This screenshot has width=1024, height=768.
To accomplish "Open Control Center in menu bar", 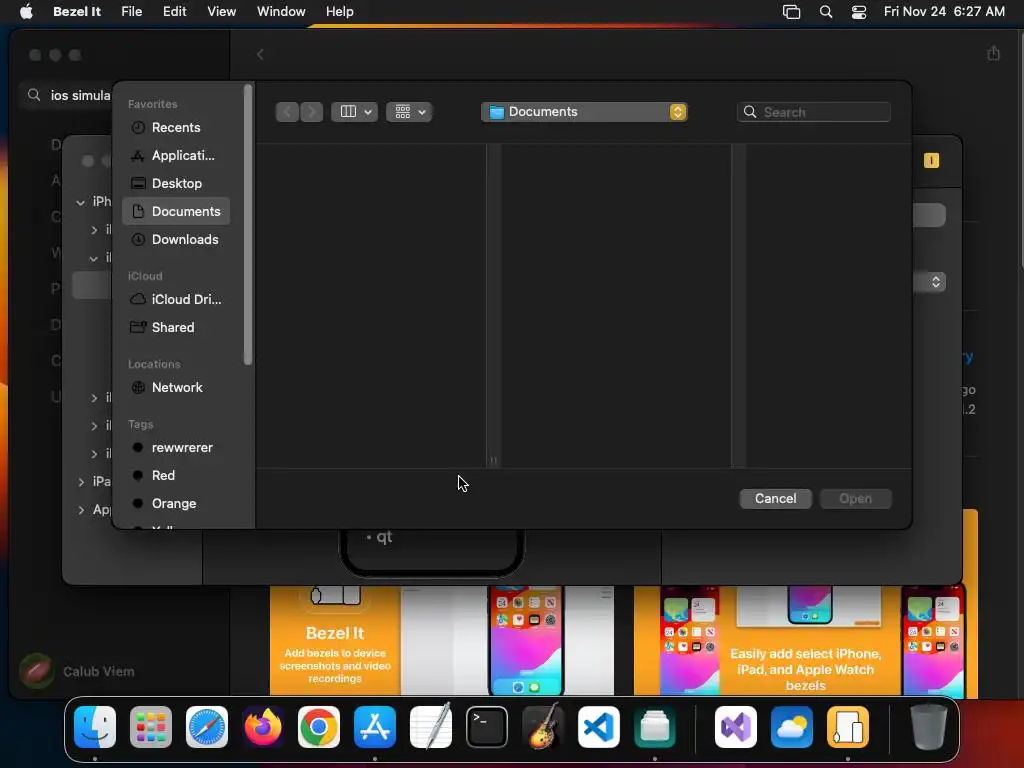I will (x=859, y=12).
